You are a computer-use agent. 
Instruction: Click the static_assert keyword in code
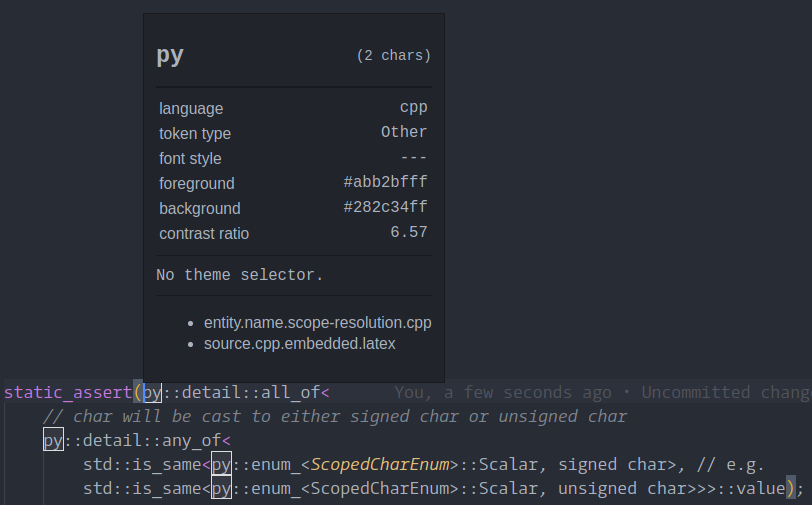[x=68, y=393]
